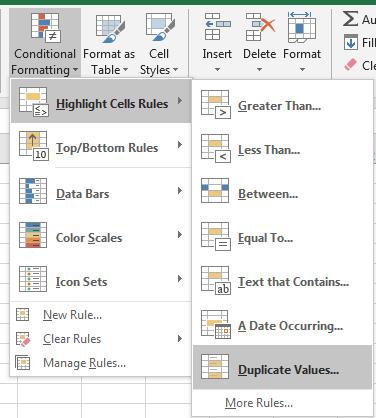Click the Insert button label
The width and height of the screenshot is (376, 418).
click(217, 54)
